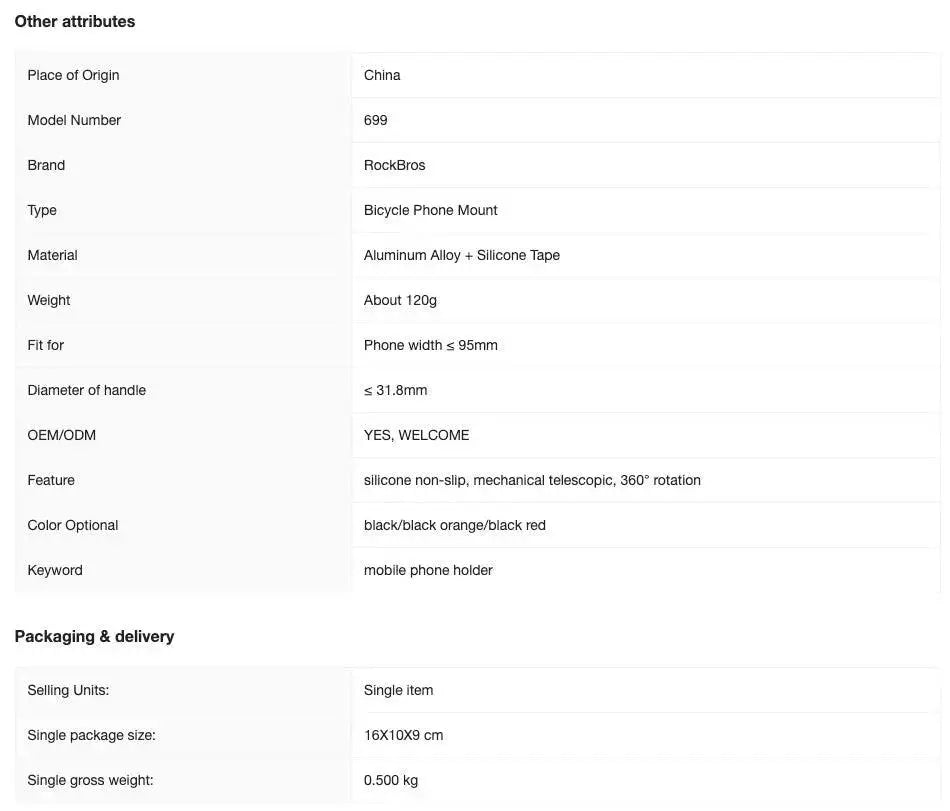Select the "mobile phone holder" keyword value

[428, 570]
